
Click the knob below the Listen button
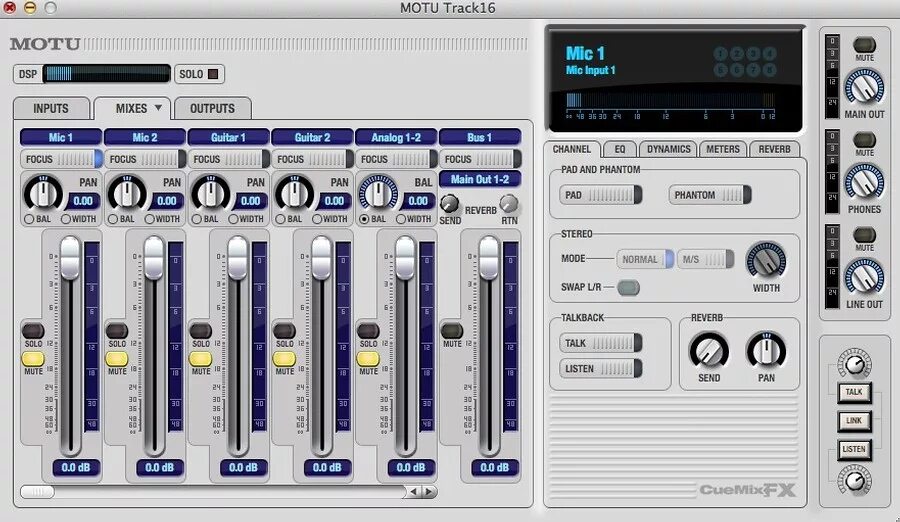click(x=855, y=480)
